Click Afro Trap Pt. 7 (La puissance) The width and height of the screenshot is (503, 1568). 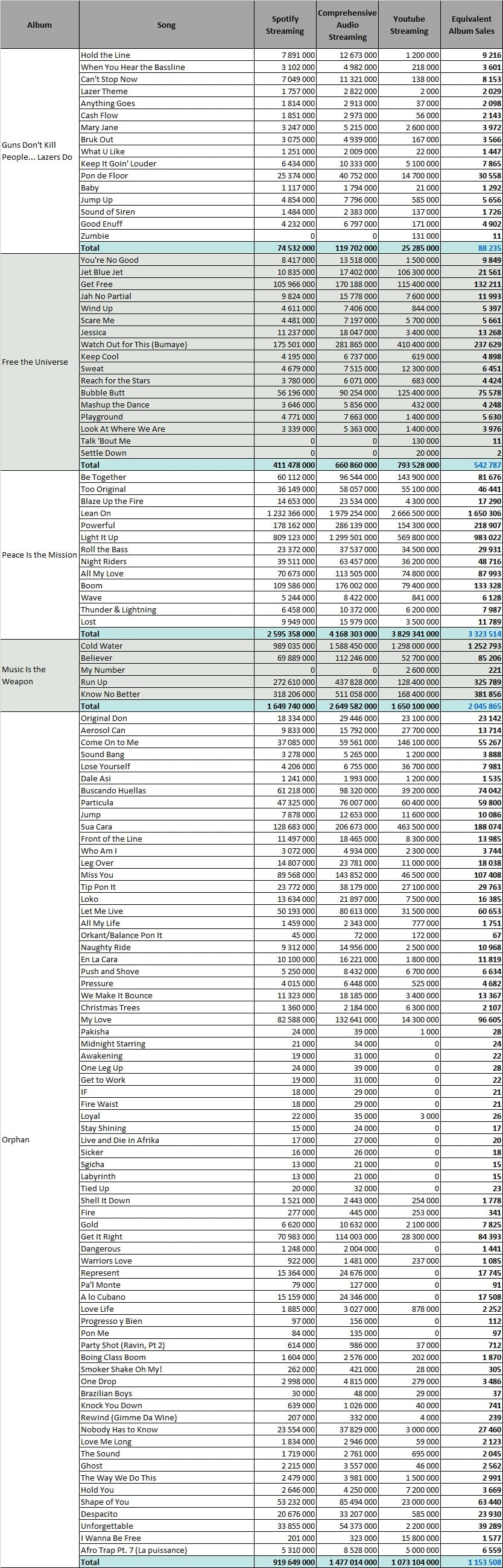(133, 1550)
